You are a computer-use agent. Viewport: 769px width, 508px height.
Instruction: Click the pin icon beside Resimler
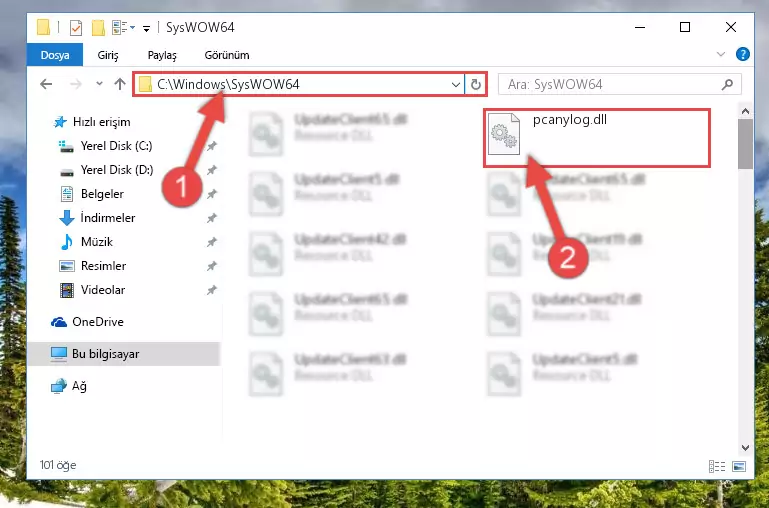211,266
